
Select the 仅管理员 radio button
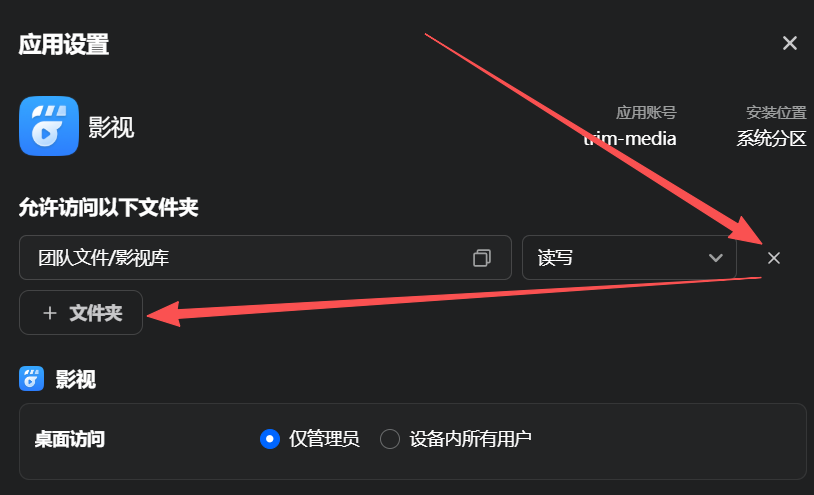pos(269,439)
